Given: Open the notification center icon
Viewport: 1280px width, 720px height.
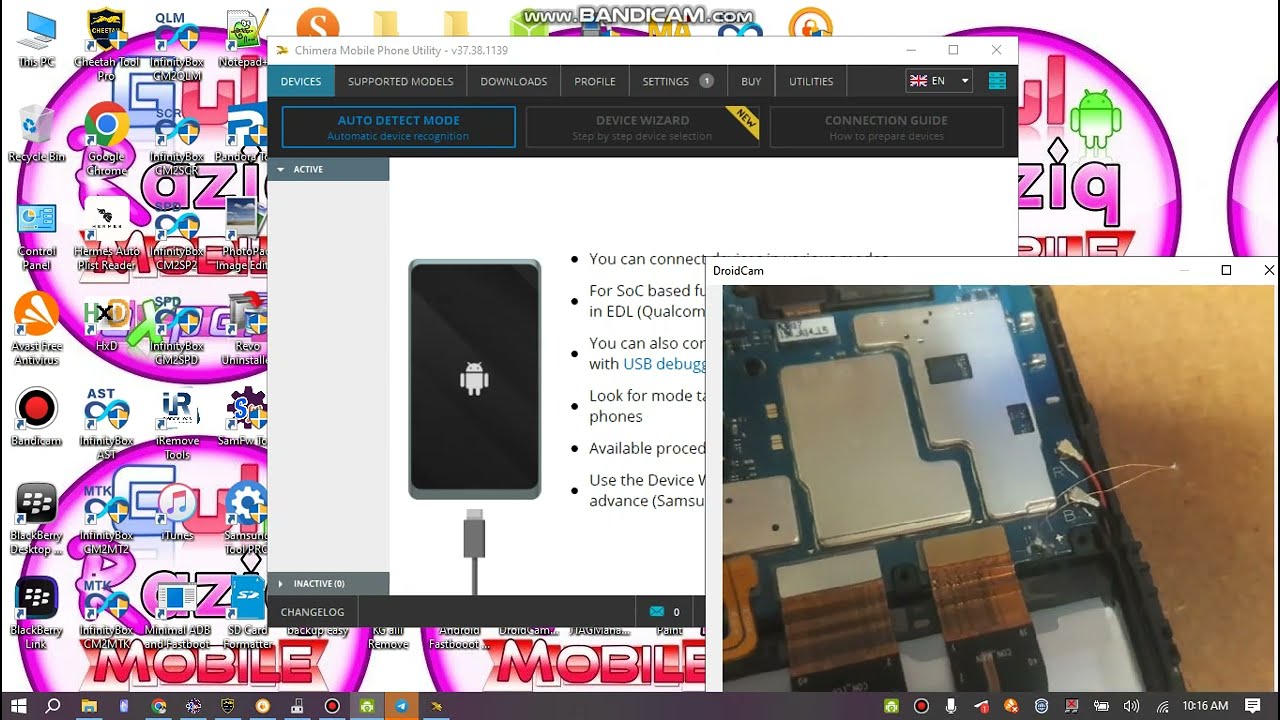Looking at the screenshot, I should 1253,706.
